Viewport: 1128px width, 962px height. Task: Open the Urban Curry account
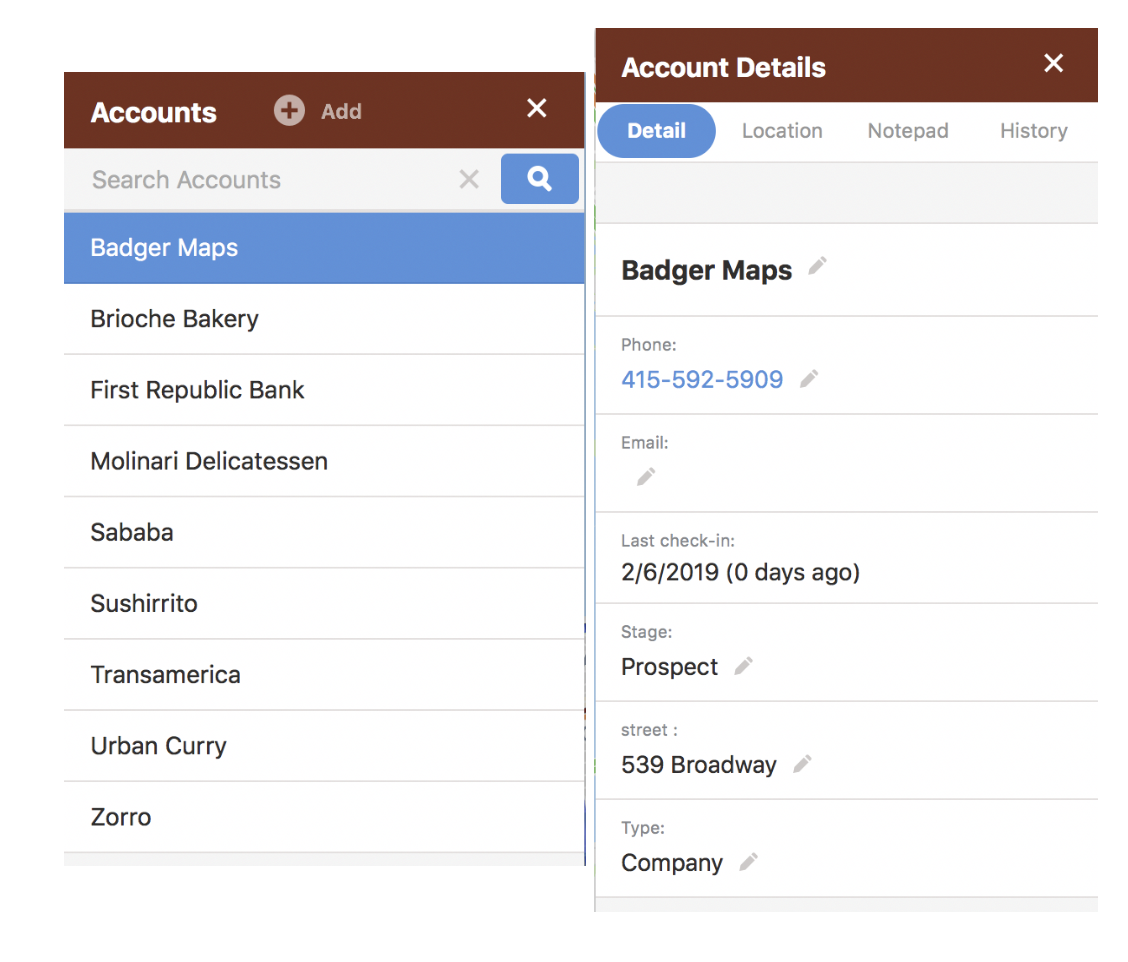point(324,746)
